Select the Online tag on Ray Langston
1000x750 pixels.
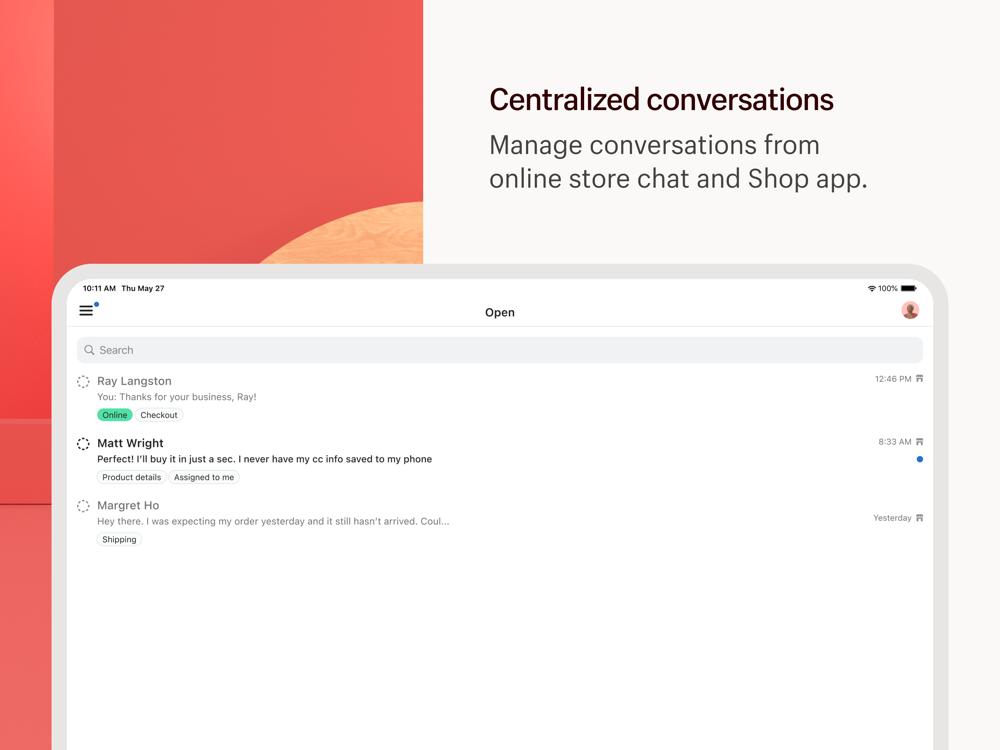pyautogui.click(x=115, y=415)
